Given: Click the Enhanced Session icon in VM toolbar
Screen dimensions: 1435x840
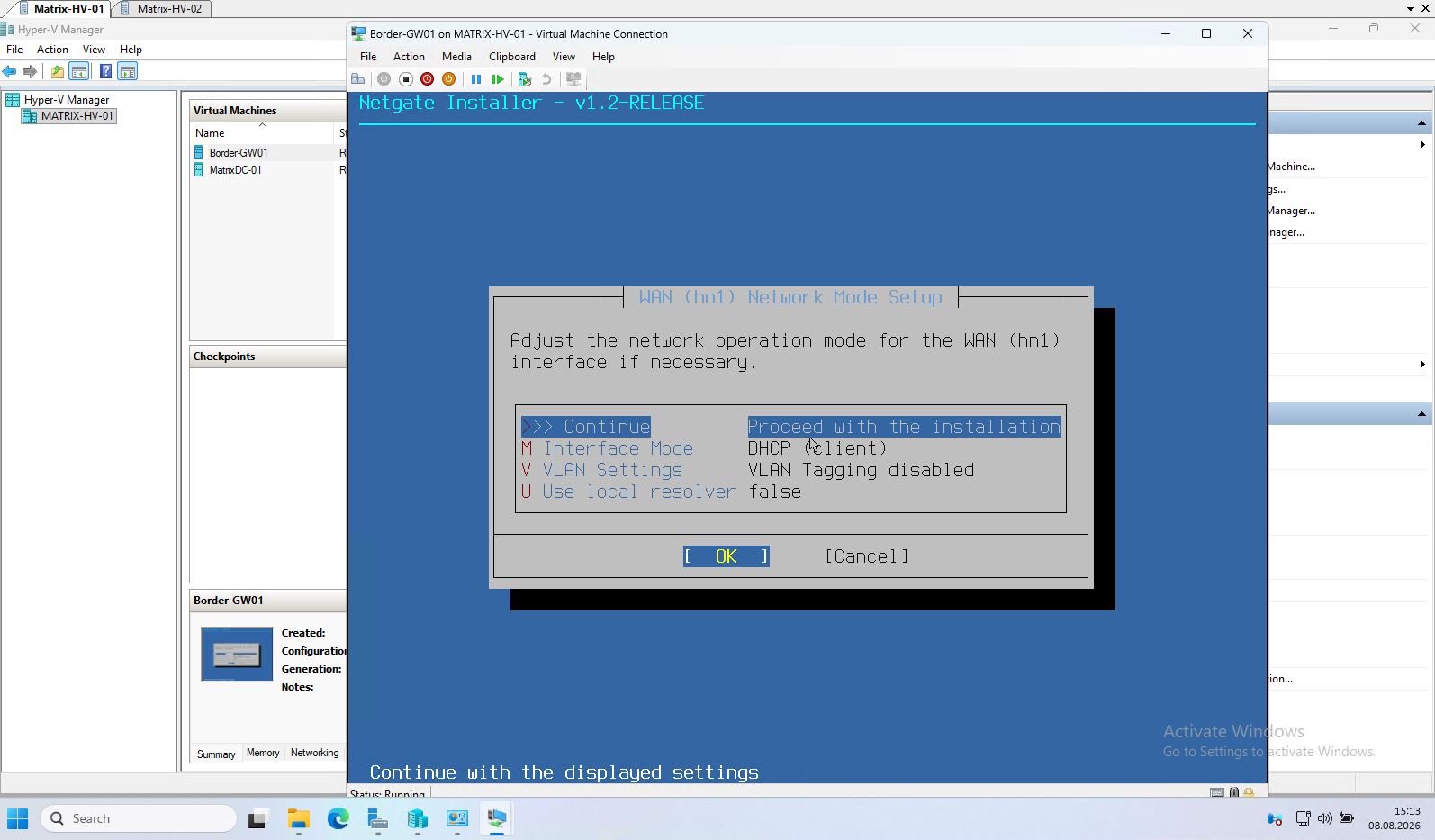Looking at the screenshot, I should 573,79.
